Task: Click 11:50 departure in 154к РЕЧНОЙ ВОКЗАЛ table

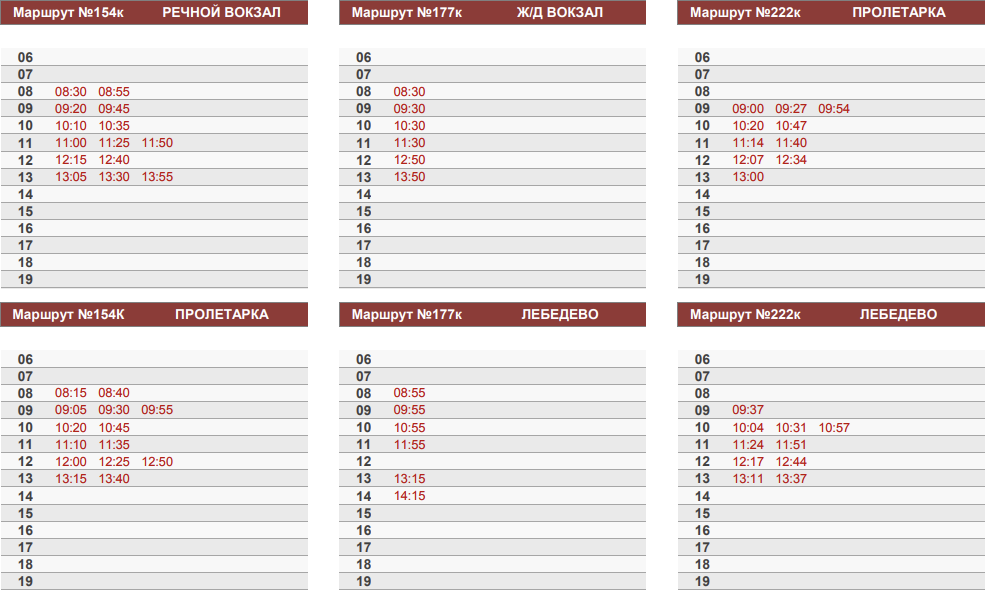Action: pos(157,143)
